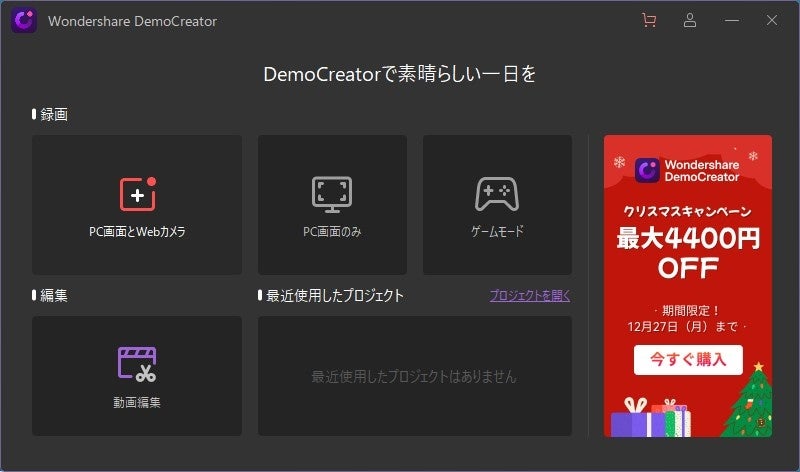Click the 12月27日（月）まで text
This screenshot has width=800, height=472.
[683, 326]
